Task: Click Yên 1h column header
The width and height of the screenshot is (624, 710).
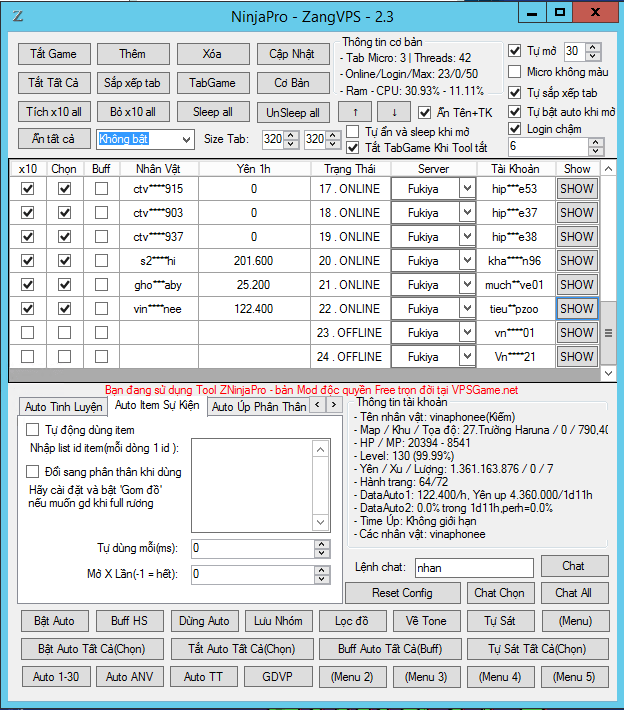Action: [x=254, y=169]
